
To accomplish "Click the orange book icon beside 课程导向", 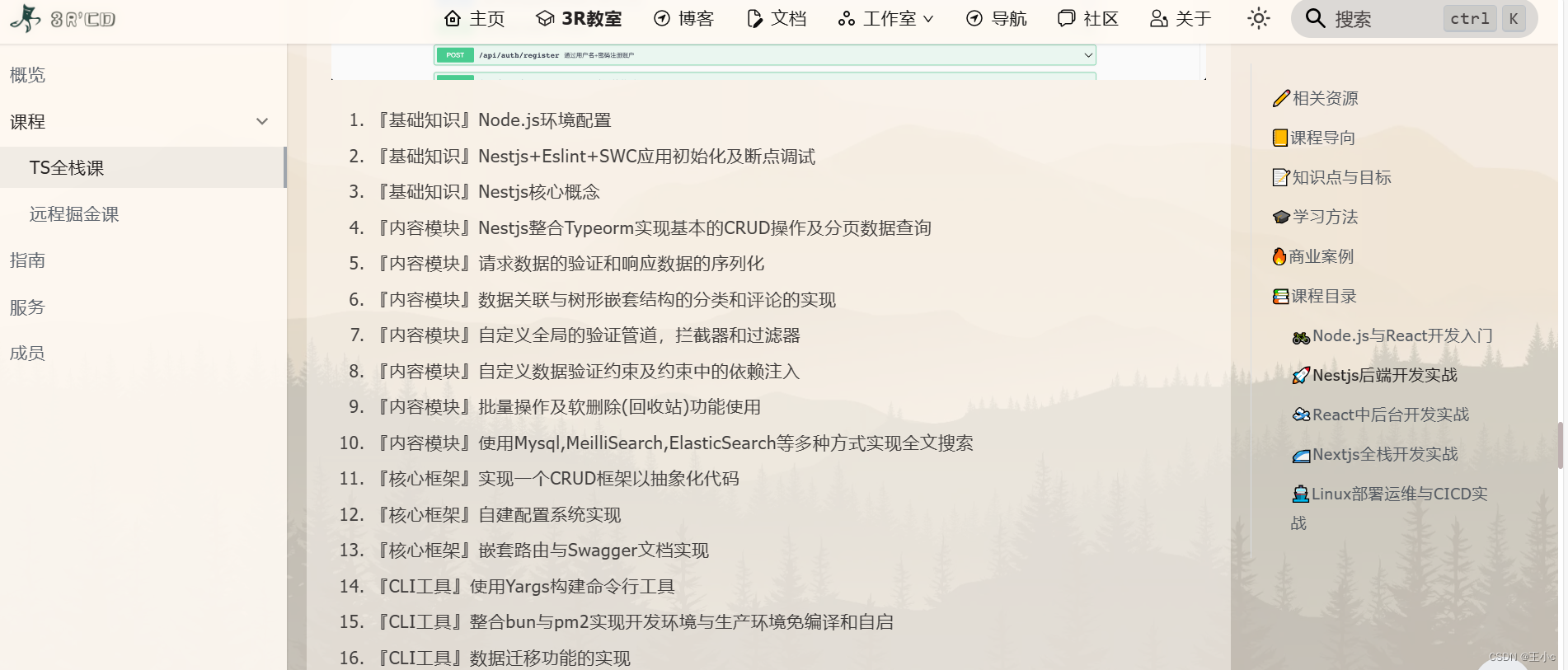I will [1280, 138].
